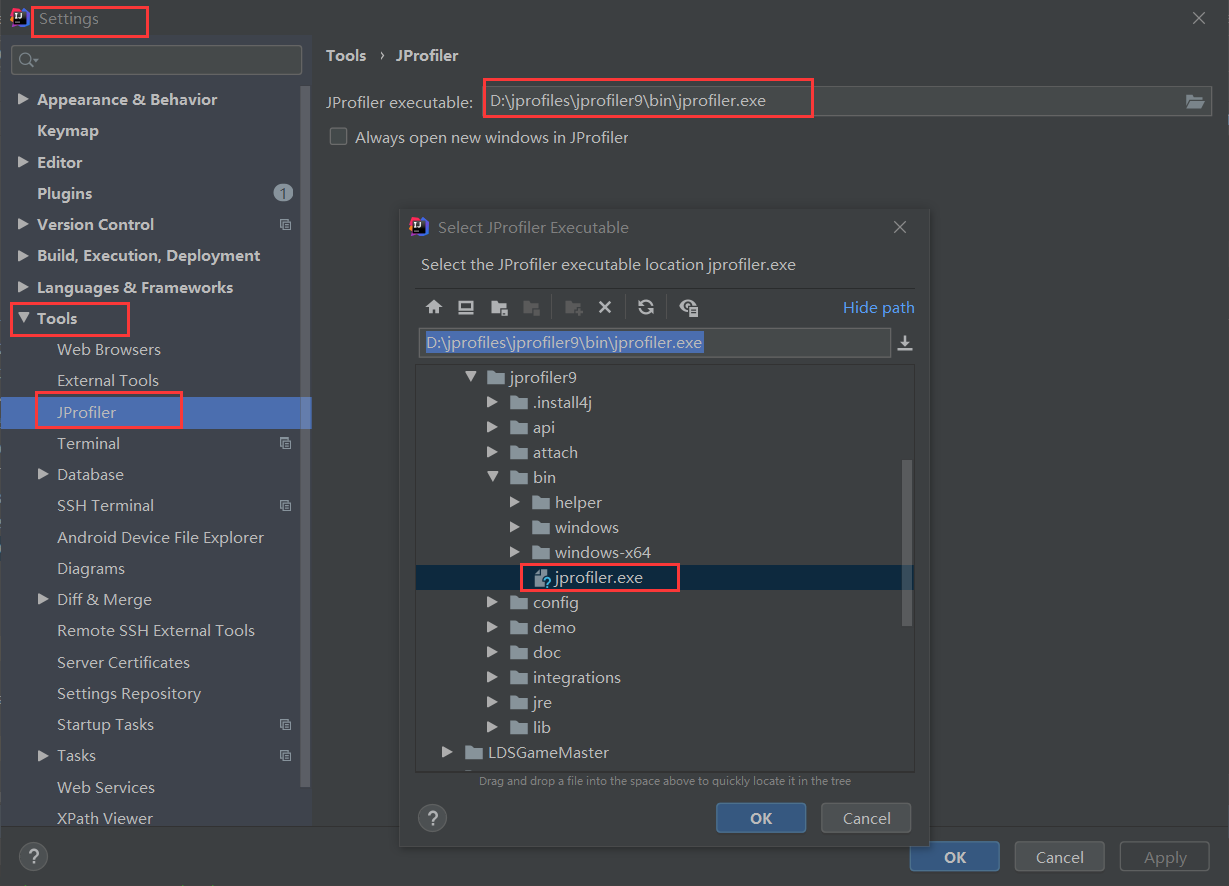
Task: Open Plugins settings page
Action: [x=65, y=193]
